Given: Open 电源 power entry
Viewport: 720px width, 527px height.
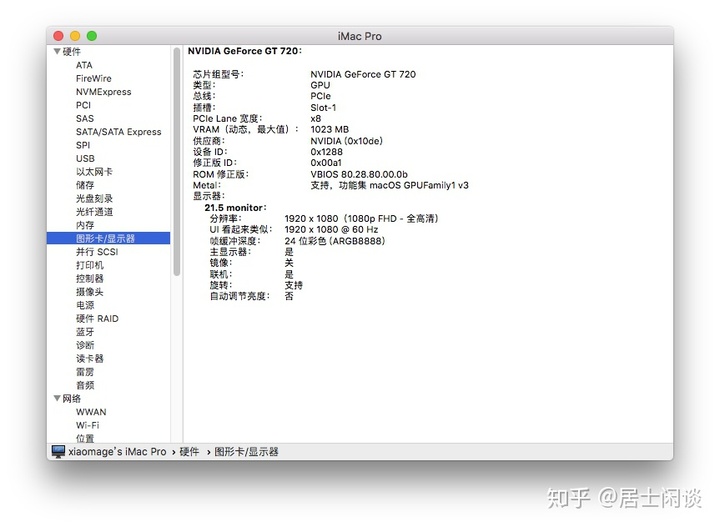Looking at the screenshot, I should (x=85, y=305).
